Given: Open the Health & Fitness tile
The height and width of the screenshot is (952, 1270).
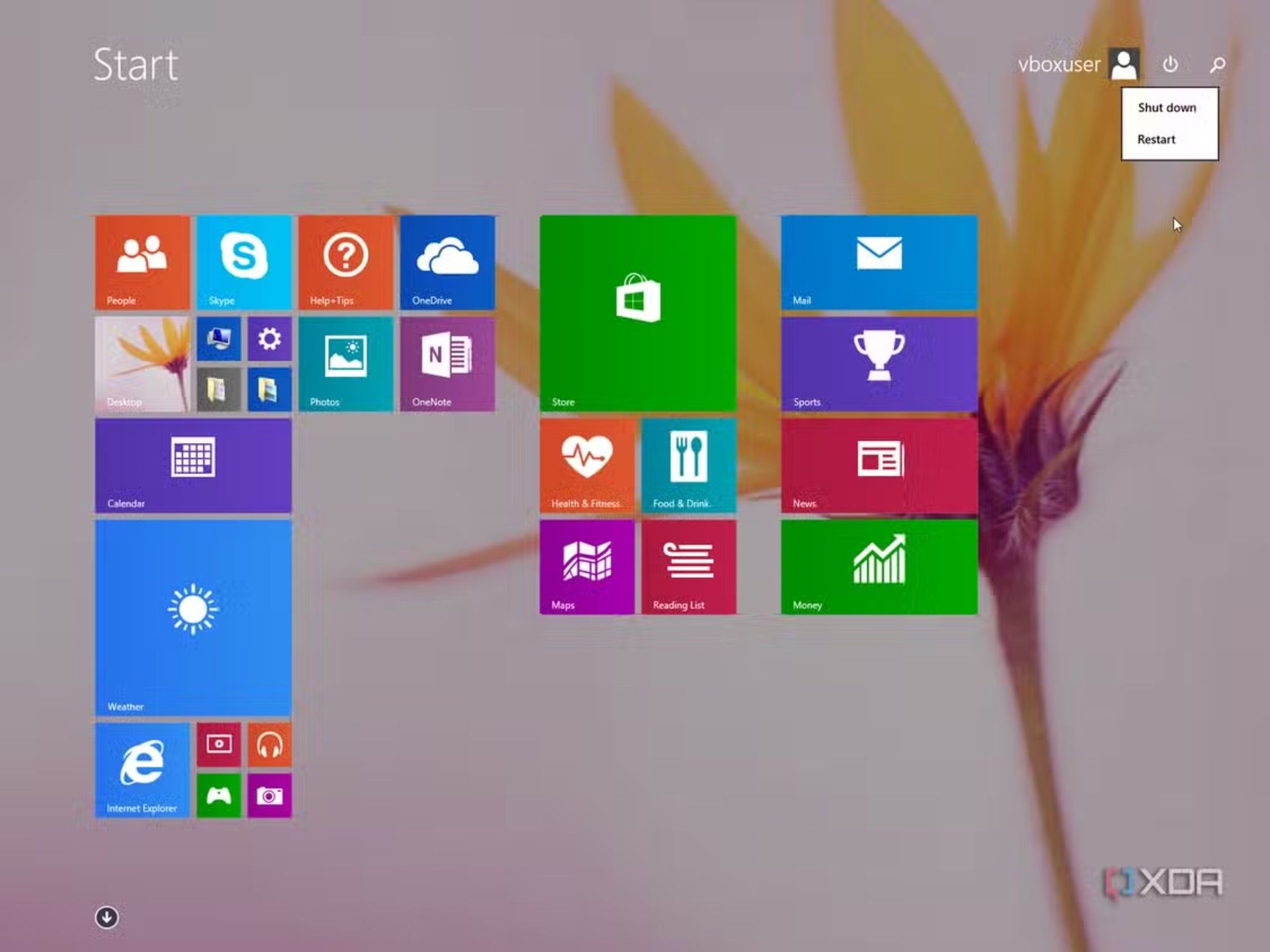Looking at the screenshot, I should [x=587, y=465].
